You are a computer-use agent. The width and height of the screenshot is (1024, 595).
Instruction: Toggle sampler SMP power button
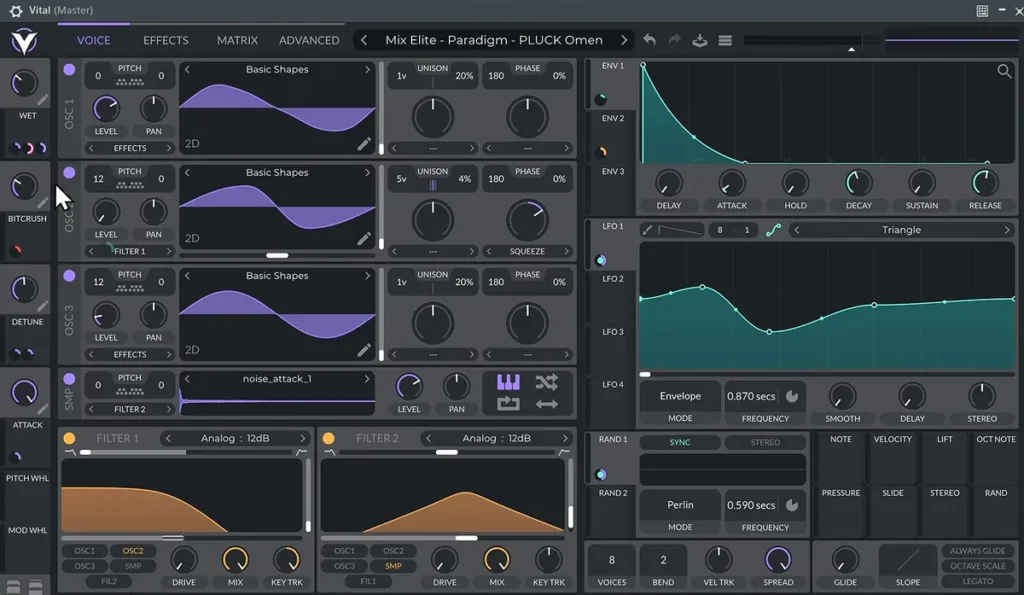coord(69,379)
